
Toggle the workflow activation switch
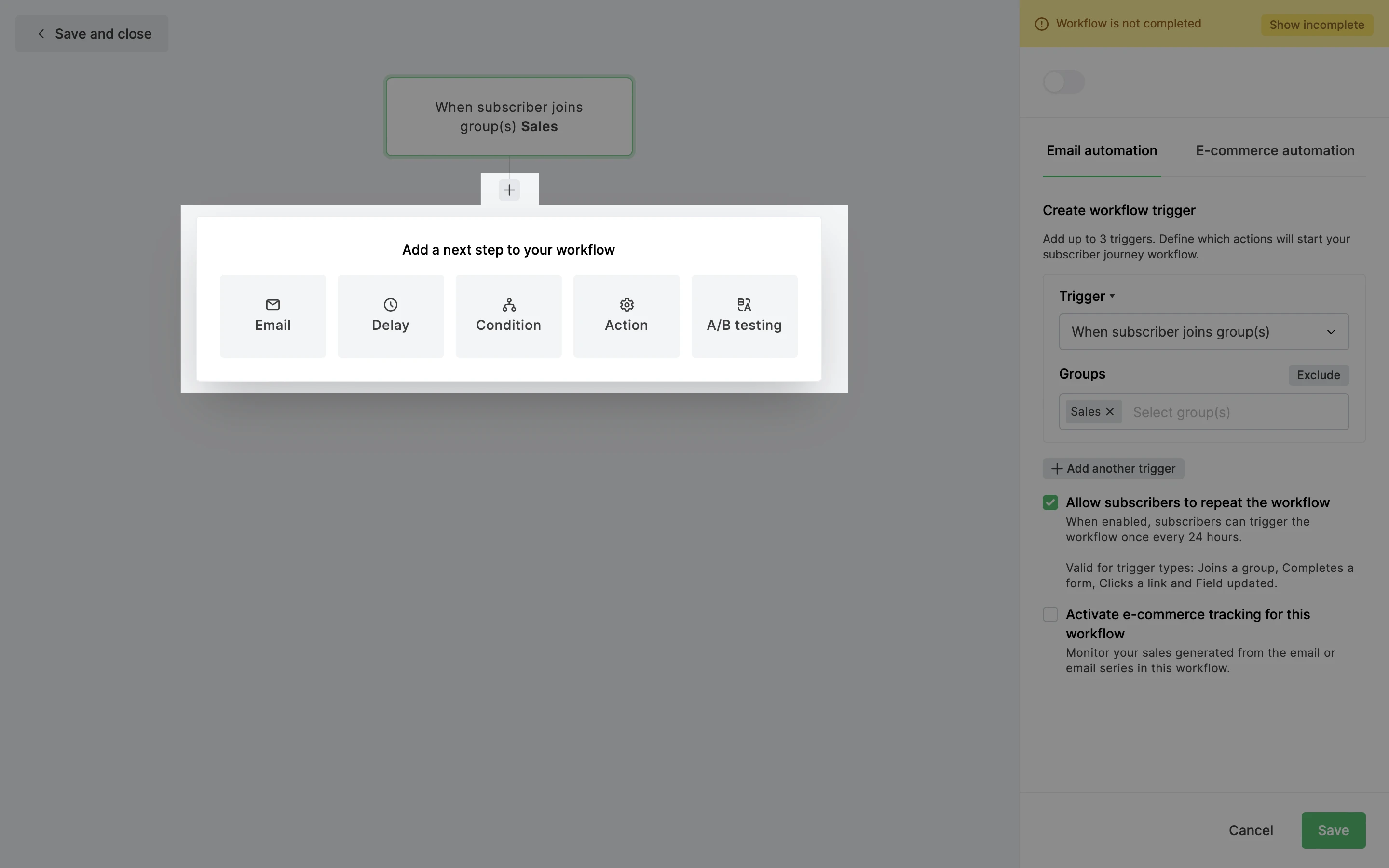[1063, 82]
